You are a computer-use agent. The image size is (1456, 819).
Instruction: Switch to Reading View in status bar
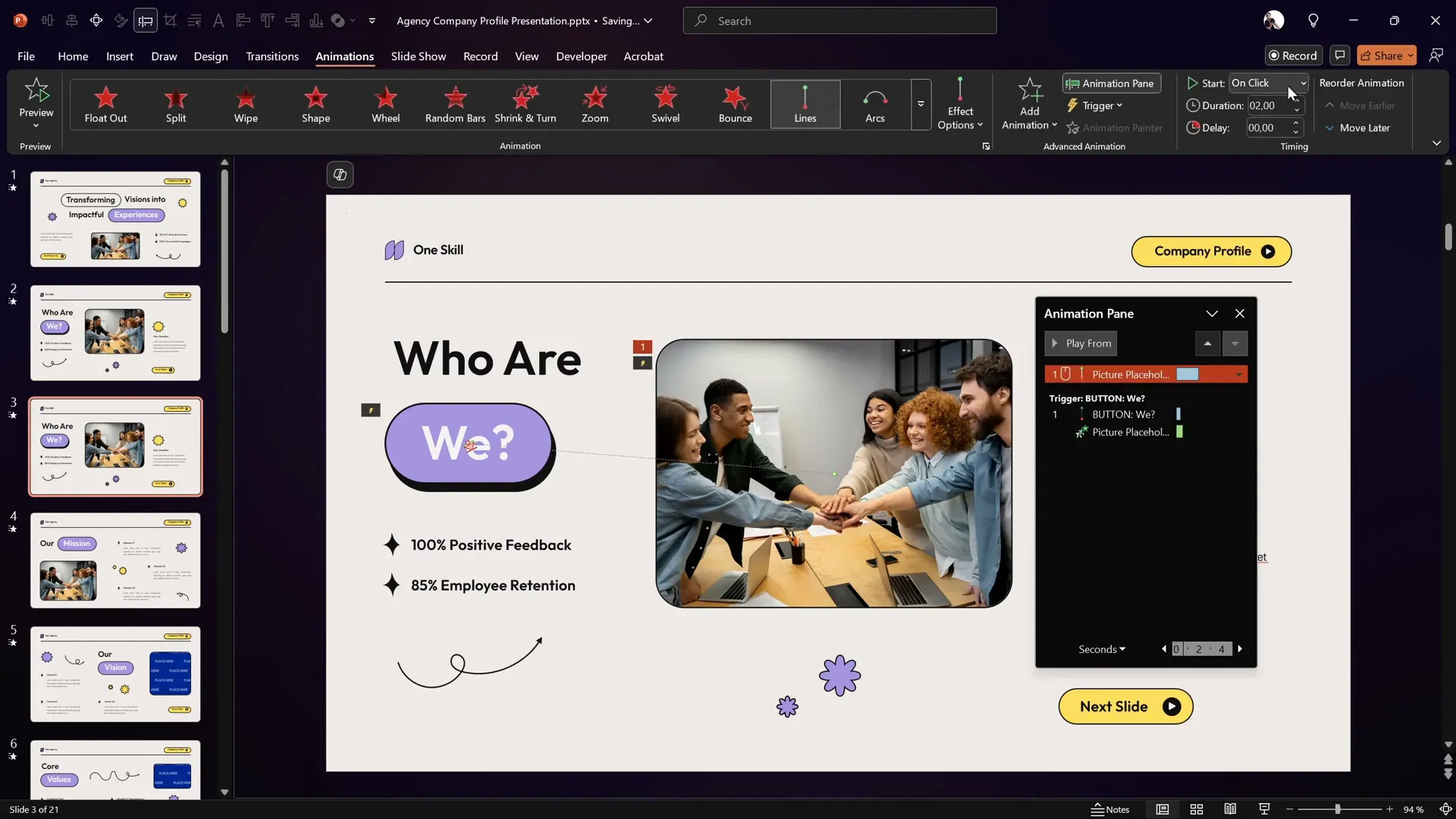[x=1230, y=809]
